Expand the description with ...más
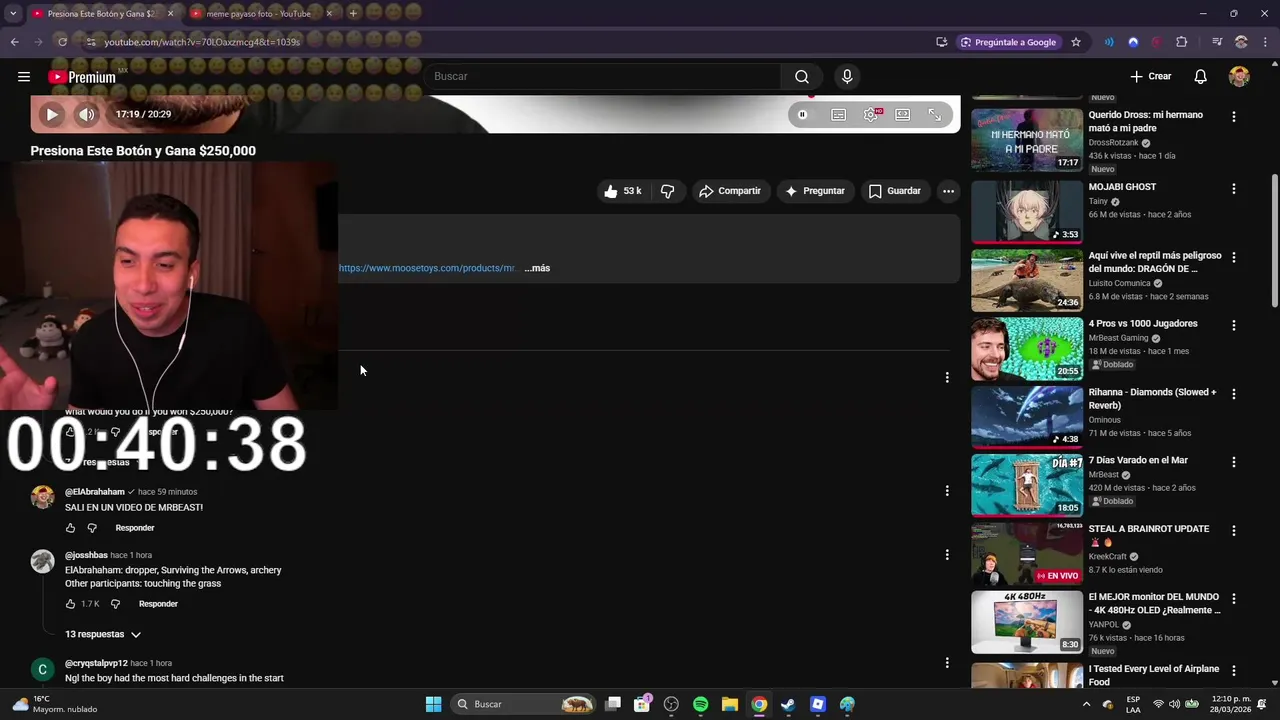Viewport: 1280px width, 720px height. [537, 268]
